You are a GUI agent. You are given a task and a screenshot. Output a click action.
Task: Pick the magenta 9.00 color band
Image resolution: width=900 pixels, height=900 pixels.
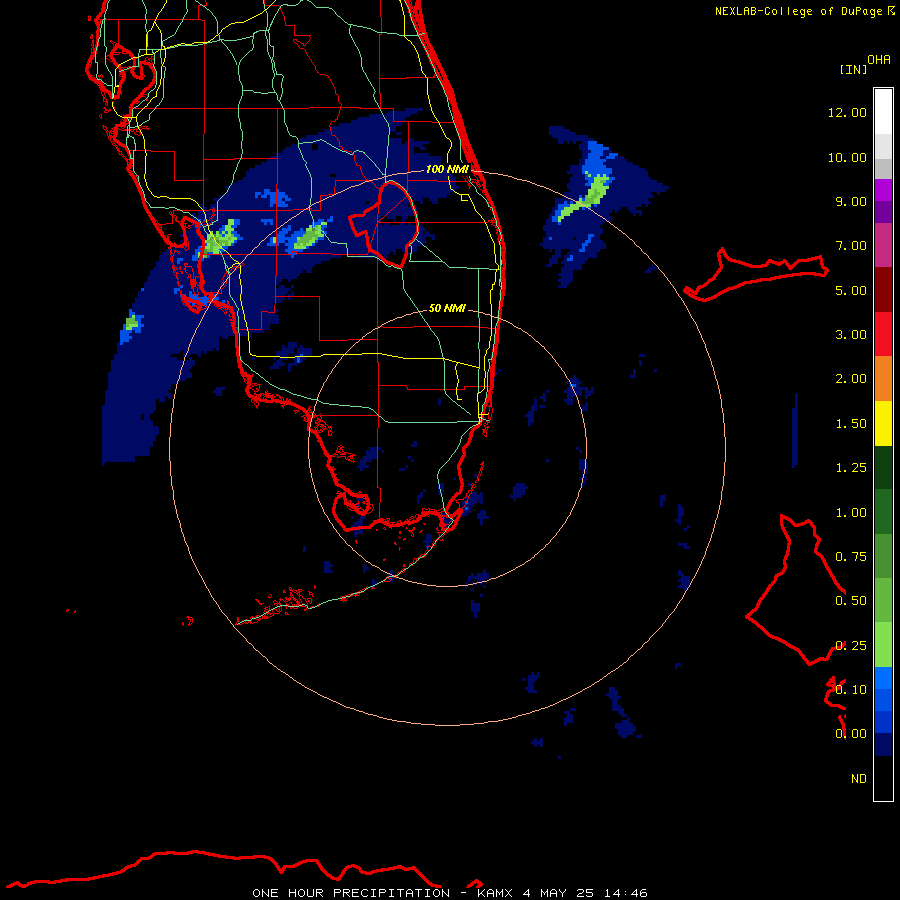pos(883,190)
